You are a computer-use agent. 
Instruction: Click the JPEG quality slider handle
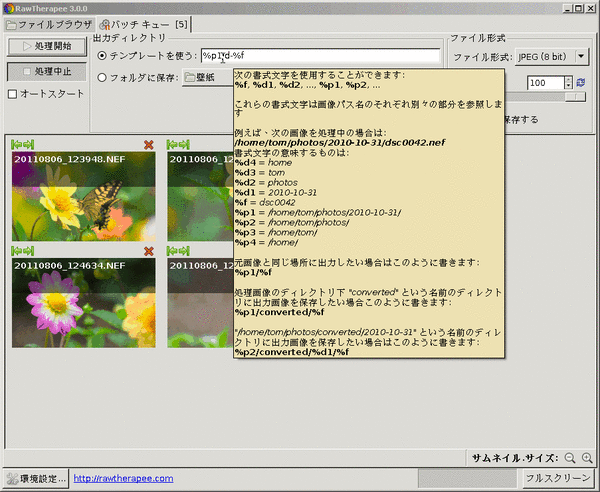pos(575,97)
